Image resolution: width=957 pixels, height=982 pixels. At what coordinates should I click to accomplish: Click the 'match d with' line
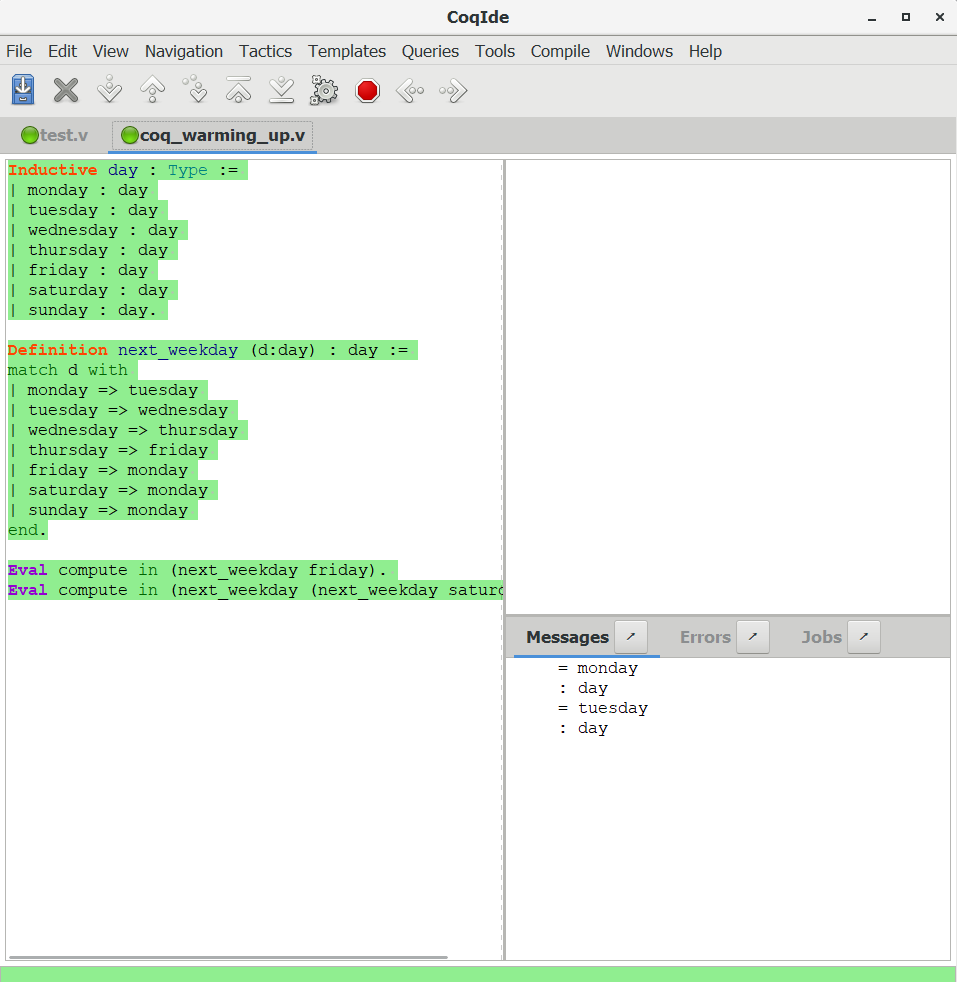coord(68,370)
